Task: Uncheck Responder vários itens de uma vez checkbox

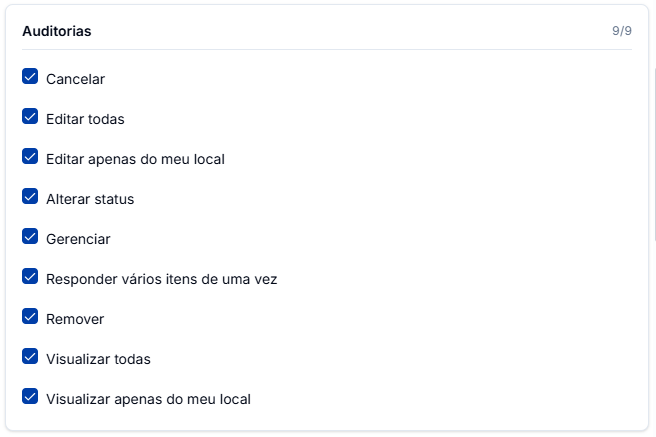Action: click(x=30, y=276)
